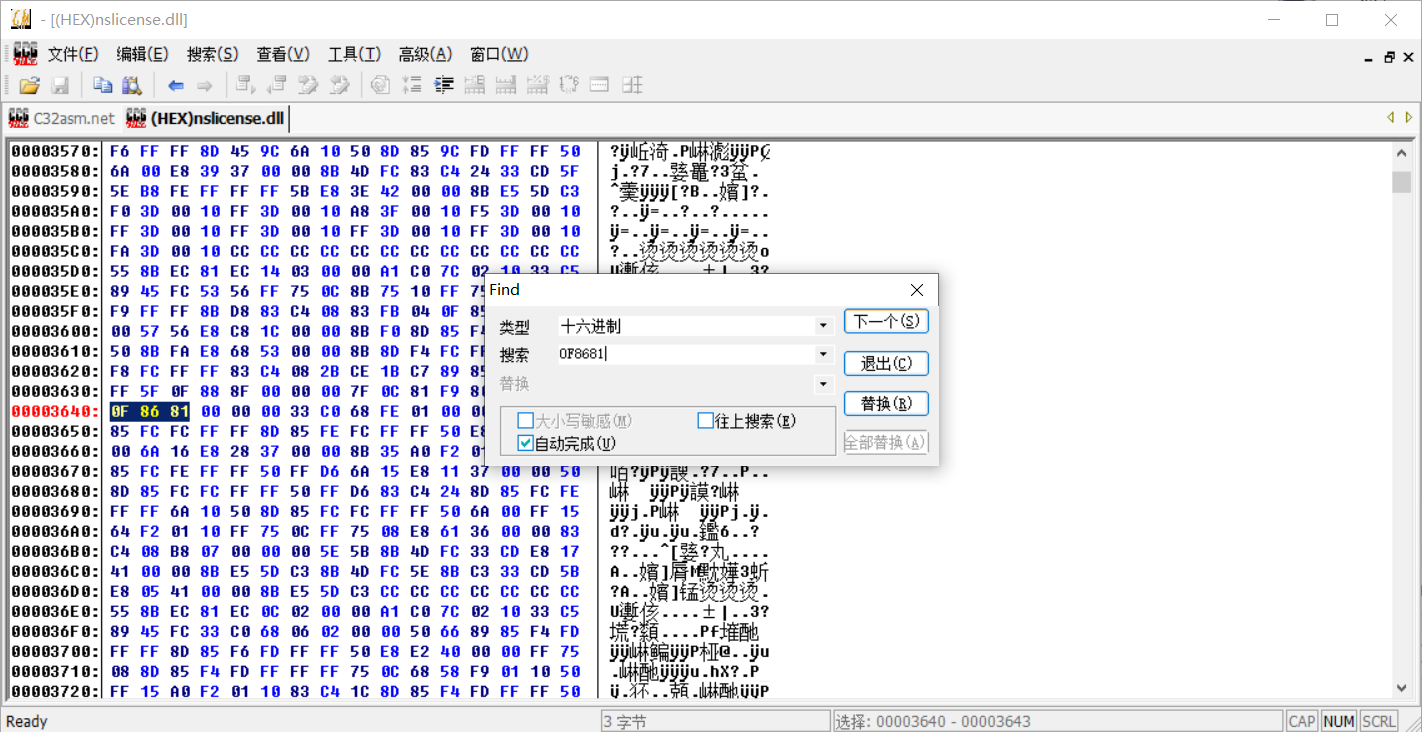Image resolution: width=1422 pixels, height=732 pixels.
Task: Click the address 00003570 in the hex view
Action: [55, 151]
